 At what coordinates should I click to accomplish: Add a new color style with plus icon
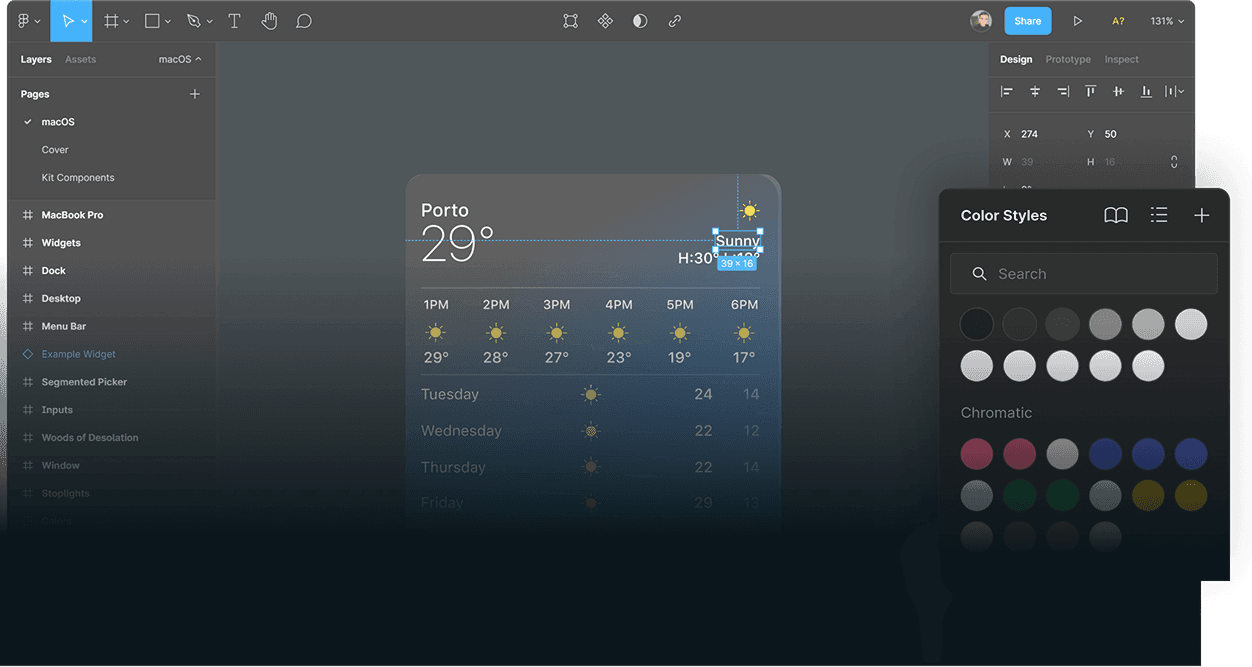coord(1201,214)
